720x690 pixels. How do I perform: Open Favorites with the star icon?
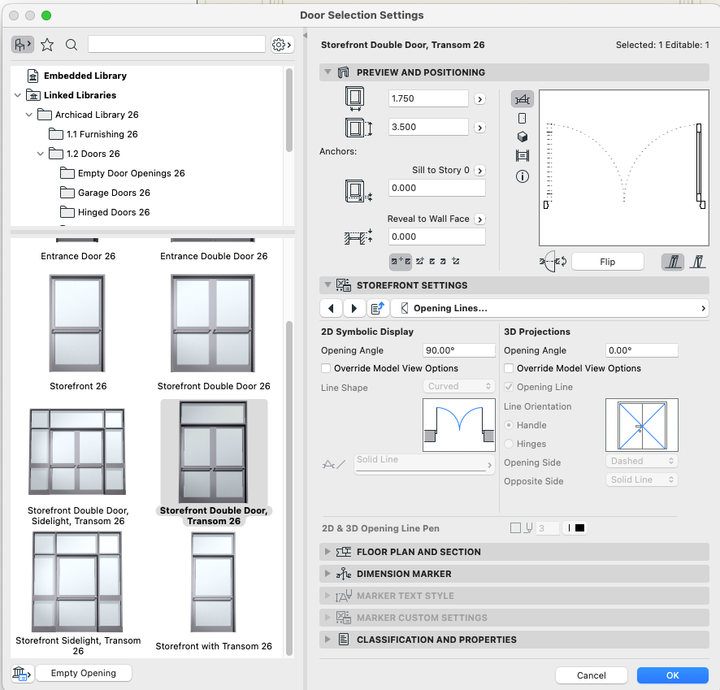pyautogui.click(x=47, y=45)
